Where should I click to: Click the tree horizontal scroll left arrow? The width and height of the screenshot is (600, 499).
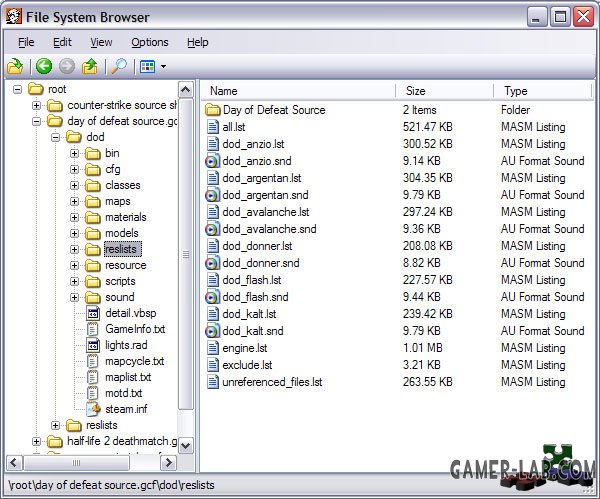[x=14, y=463]
